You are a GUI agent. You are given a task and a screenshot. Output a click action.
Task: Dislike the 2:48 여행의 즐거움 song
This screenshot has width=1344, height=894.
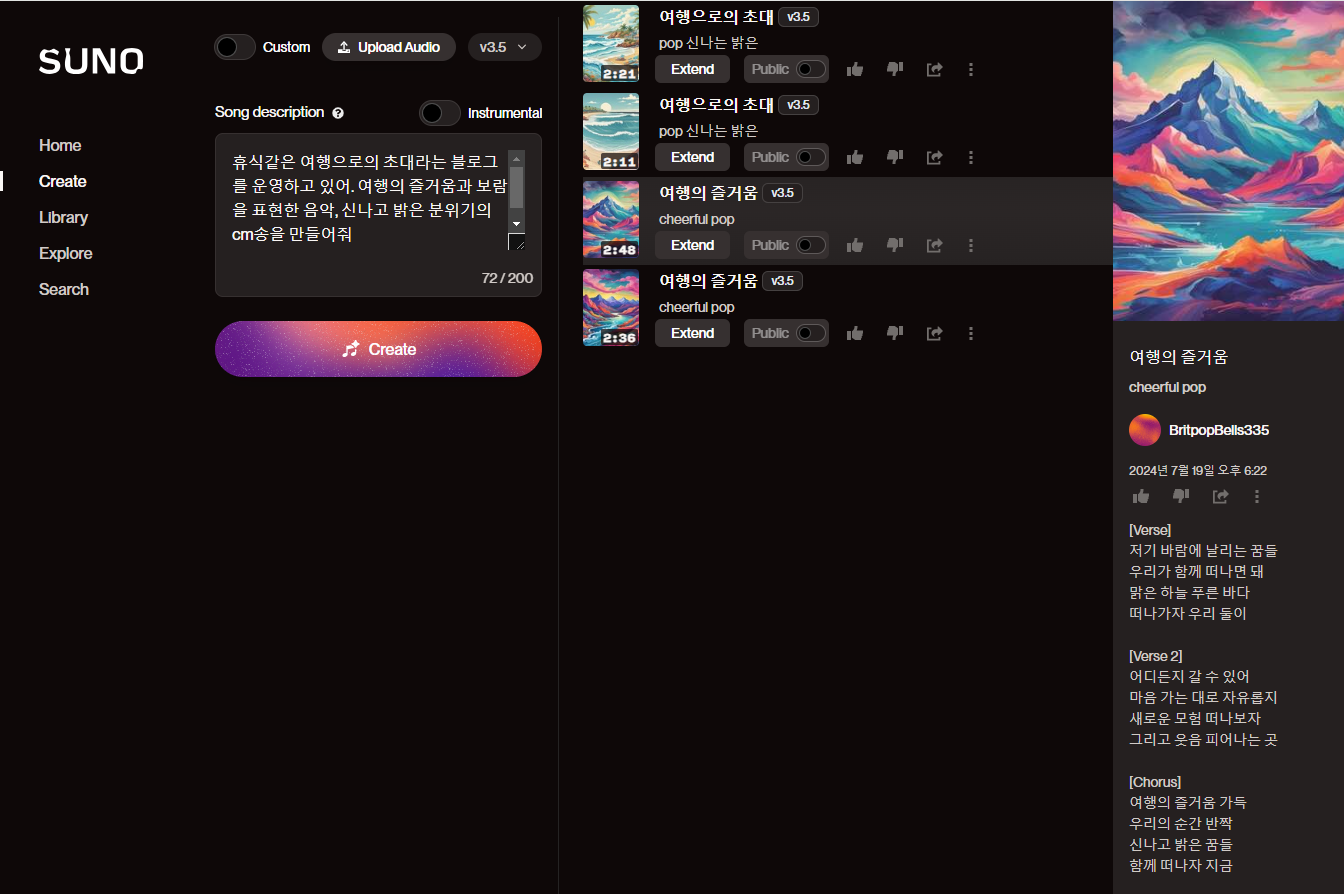click(x=895, y=245)
